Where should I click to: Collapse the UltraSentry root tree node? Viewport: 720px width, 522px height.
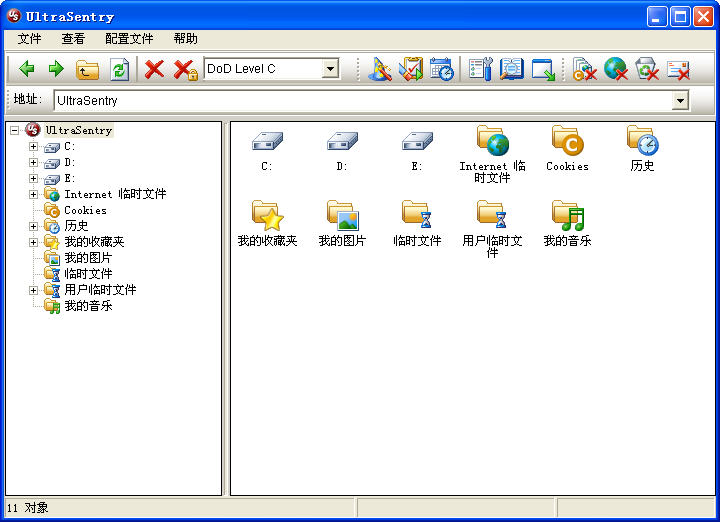tap(15, 130)
